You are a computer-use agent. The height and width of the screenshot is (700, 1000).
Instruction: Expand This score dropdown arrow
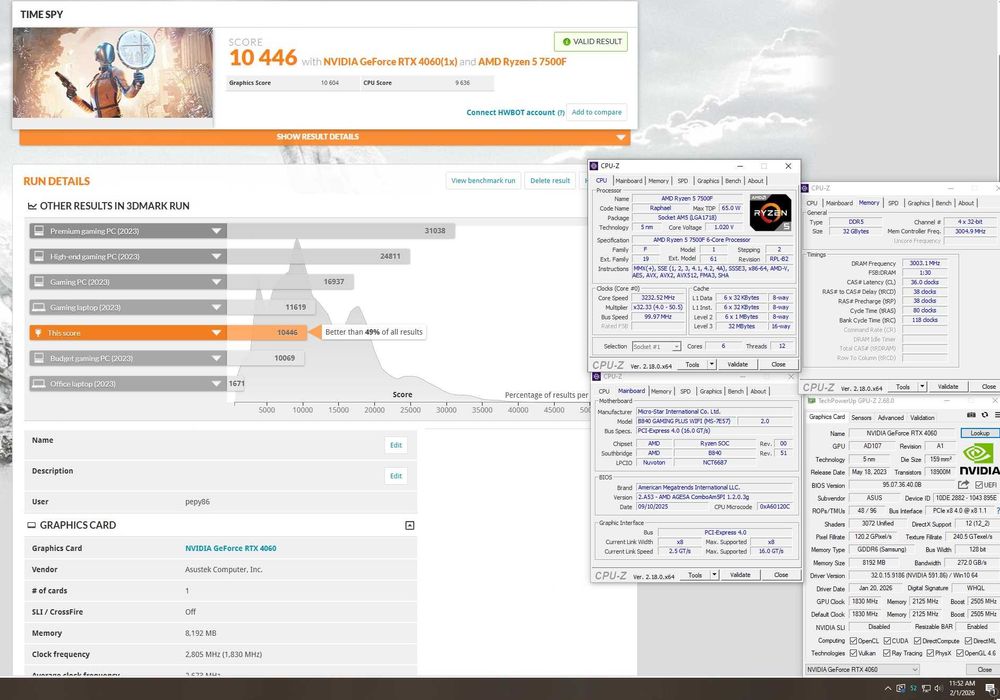coord(216,333)
